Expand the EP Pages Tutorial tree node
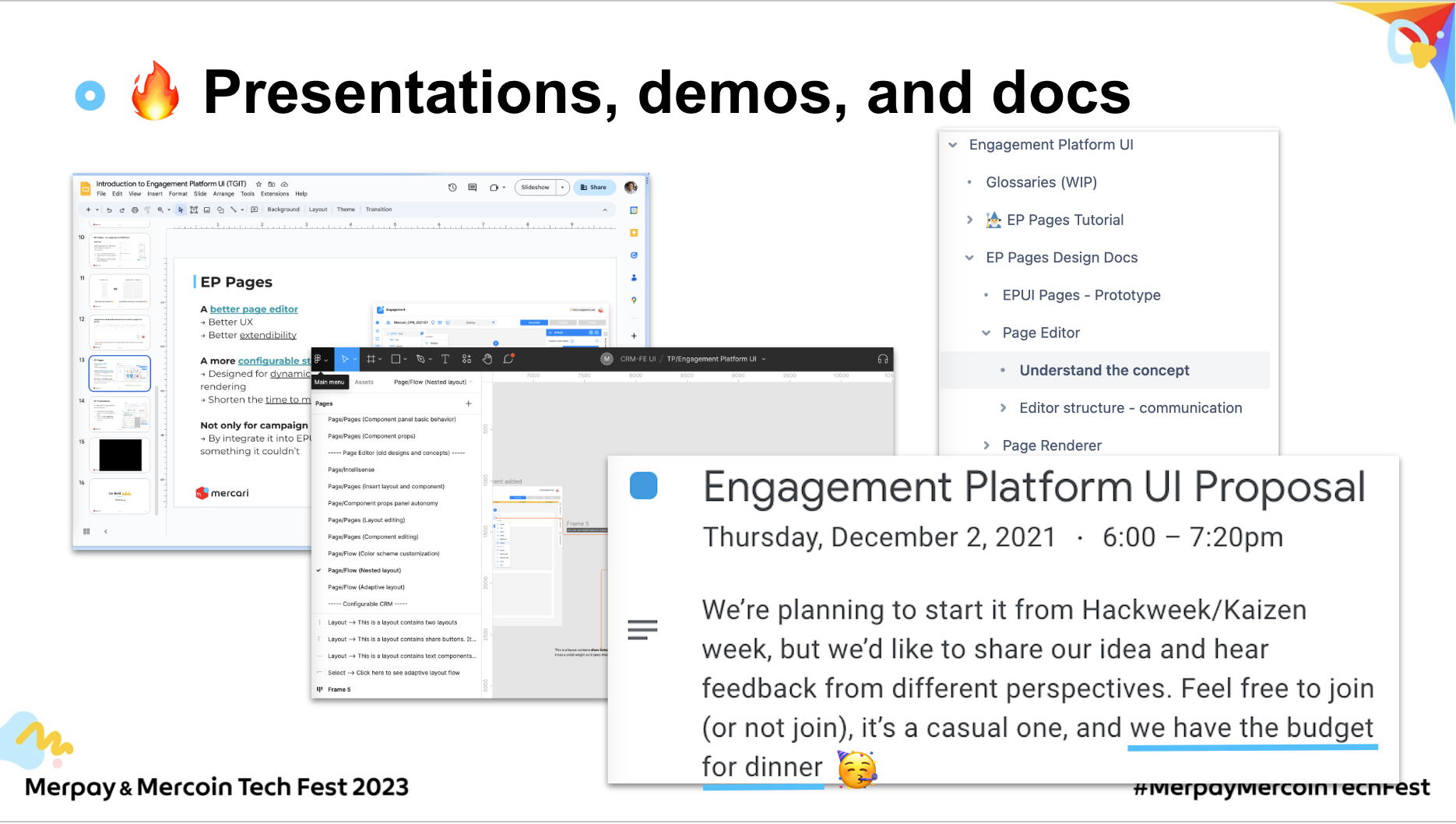This screenshot has height=824, width=1456. pos(969,220)
